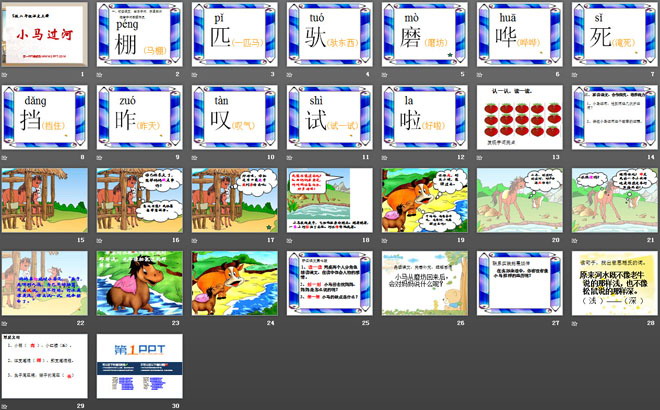The height and width of the screenshot is (410, 660).
Task: Select the mò 磨 slide thumbnail
Action: (x=425, y=34)
